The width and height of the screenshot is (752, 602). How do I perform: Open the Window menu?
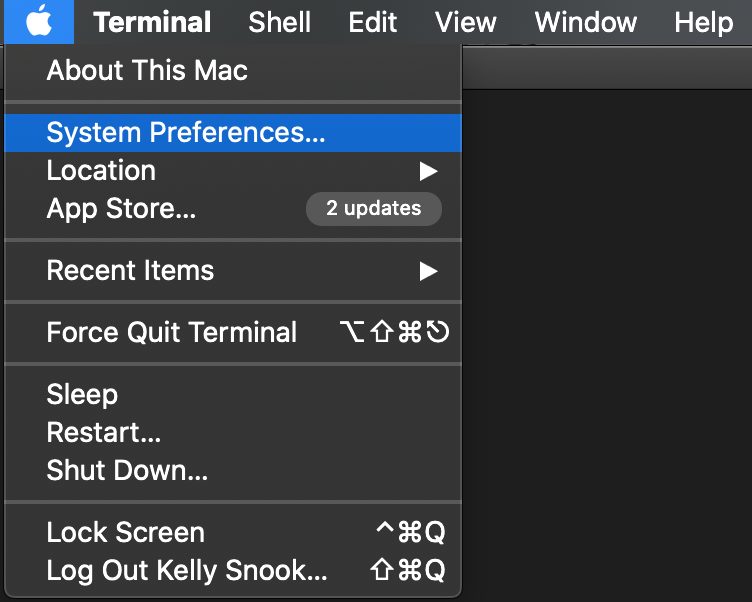point(586,22)
